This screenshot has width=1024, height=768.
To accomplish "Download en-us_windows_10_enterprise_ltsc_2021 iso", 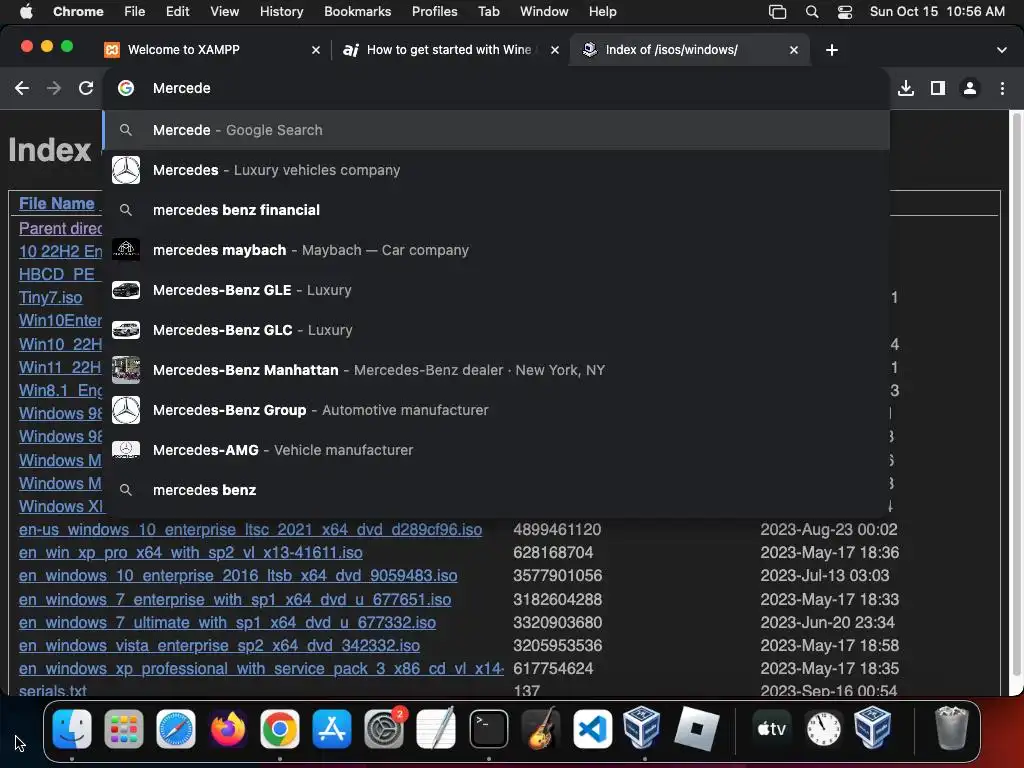I will click(x=250, y=530).
